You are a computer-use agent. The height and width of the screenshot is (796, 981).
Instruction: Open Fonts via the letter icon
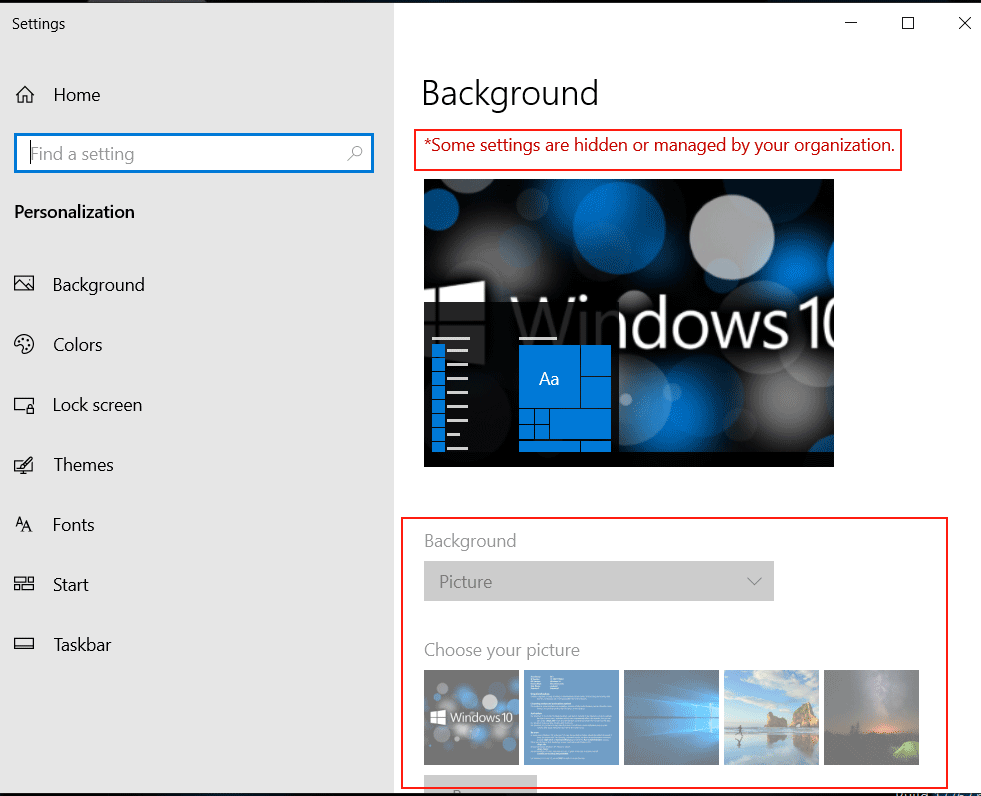pyautogui.click(x=25, y=525)
